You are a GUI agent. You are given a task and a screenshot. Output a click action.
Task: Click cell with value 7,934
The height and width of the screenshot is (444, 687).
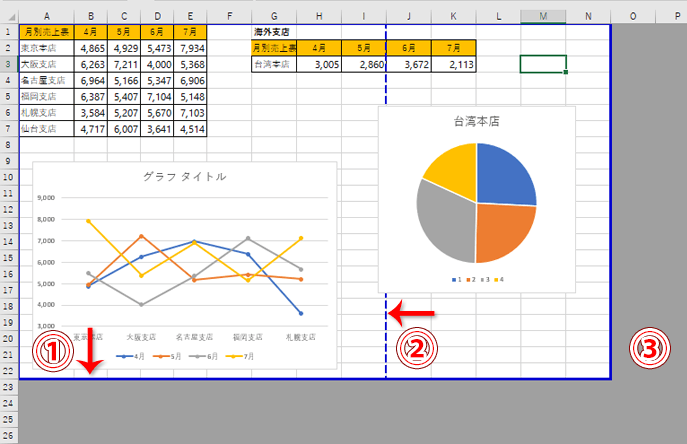coord(190,48)
